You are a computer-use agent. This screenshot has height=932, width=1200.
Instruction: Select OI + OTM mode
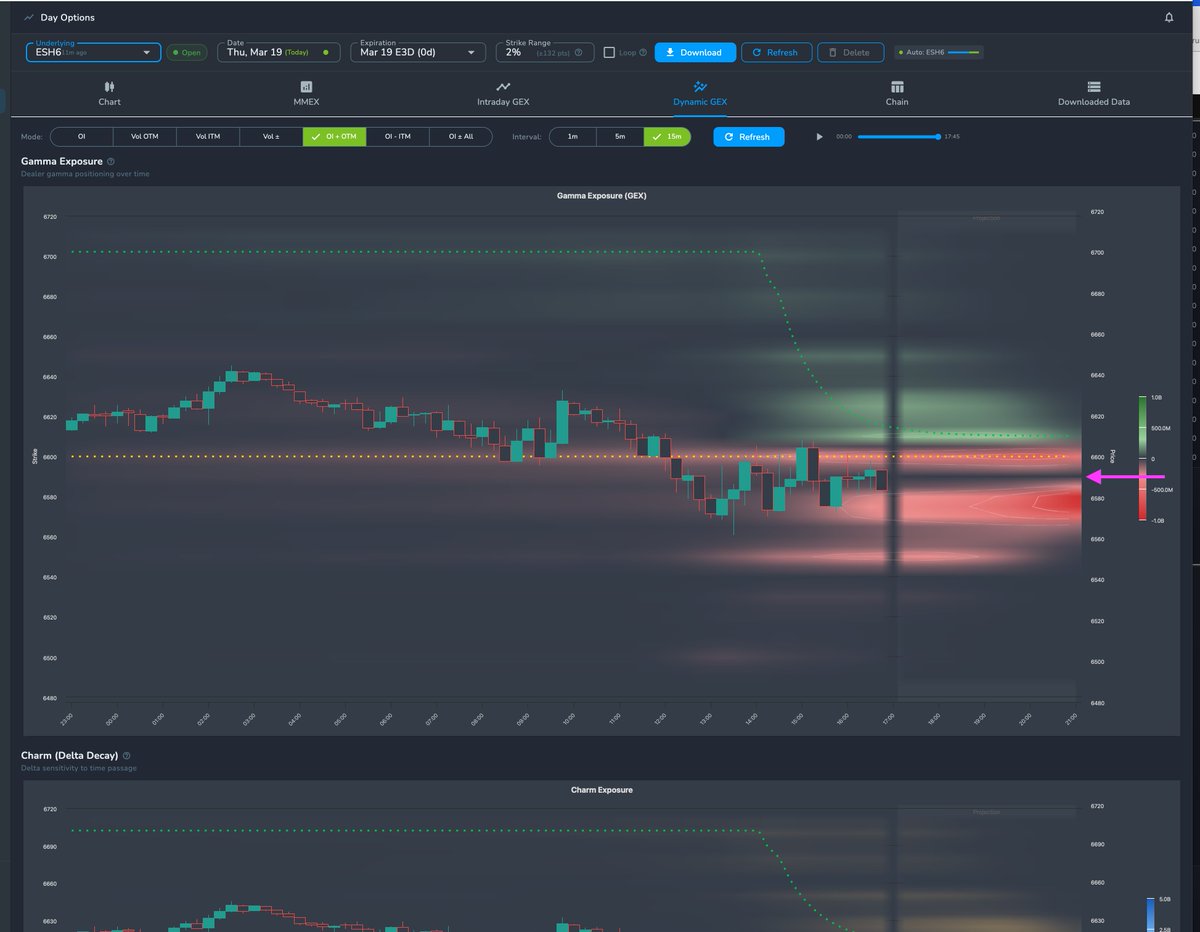pyautogui.click(x=334, y=137)
